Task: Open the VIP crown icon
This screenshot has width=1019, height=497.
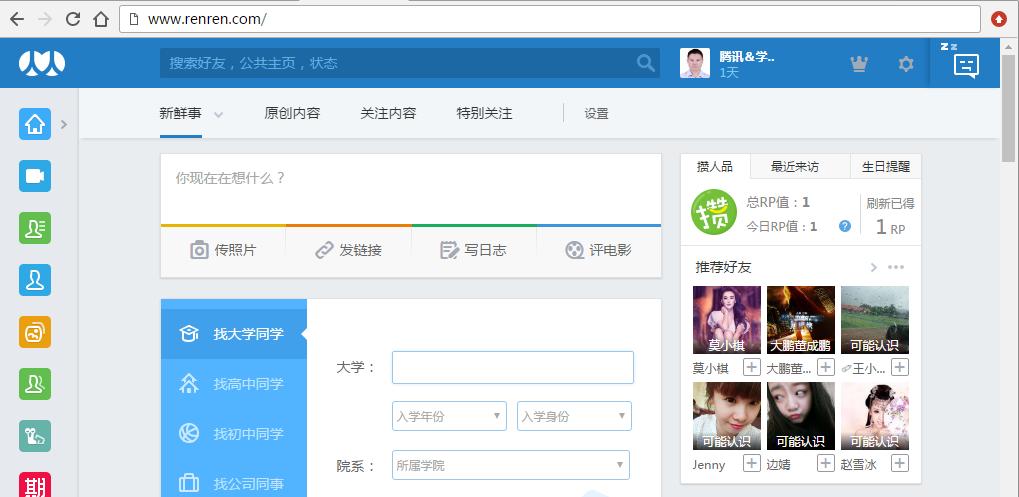Action: click(x=859, y=64)
